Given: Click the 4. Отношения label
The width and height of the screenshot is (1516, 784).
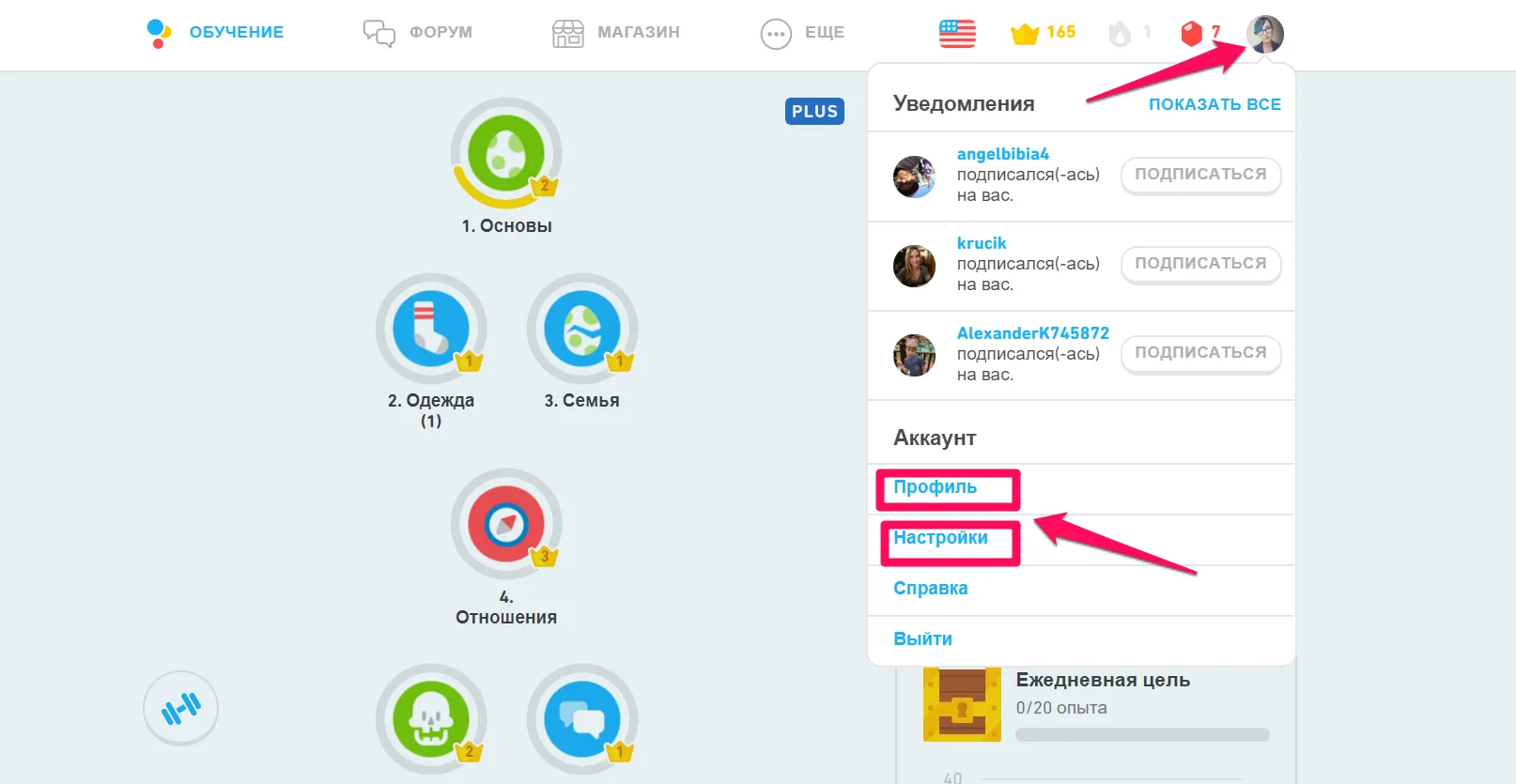Looking at the screenshot, I should tap(506, 607).
